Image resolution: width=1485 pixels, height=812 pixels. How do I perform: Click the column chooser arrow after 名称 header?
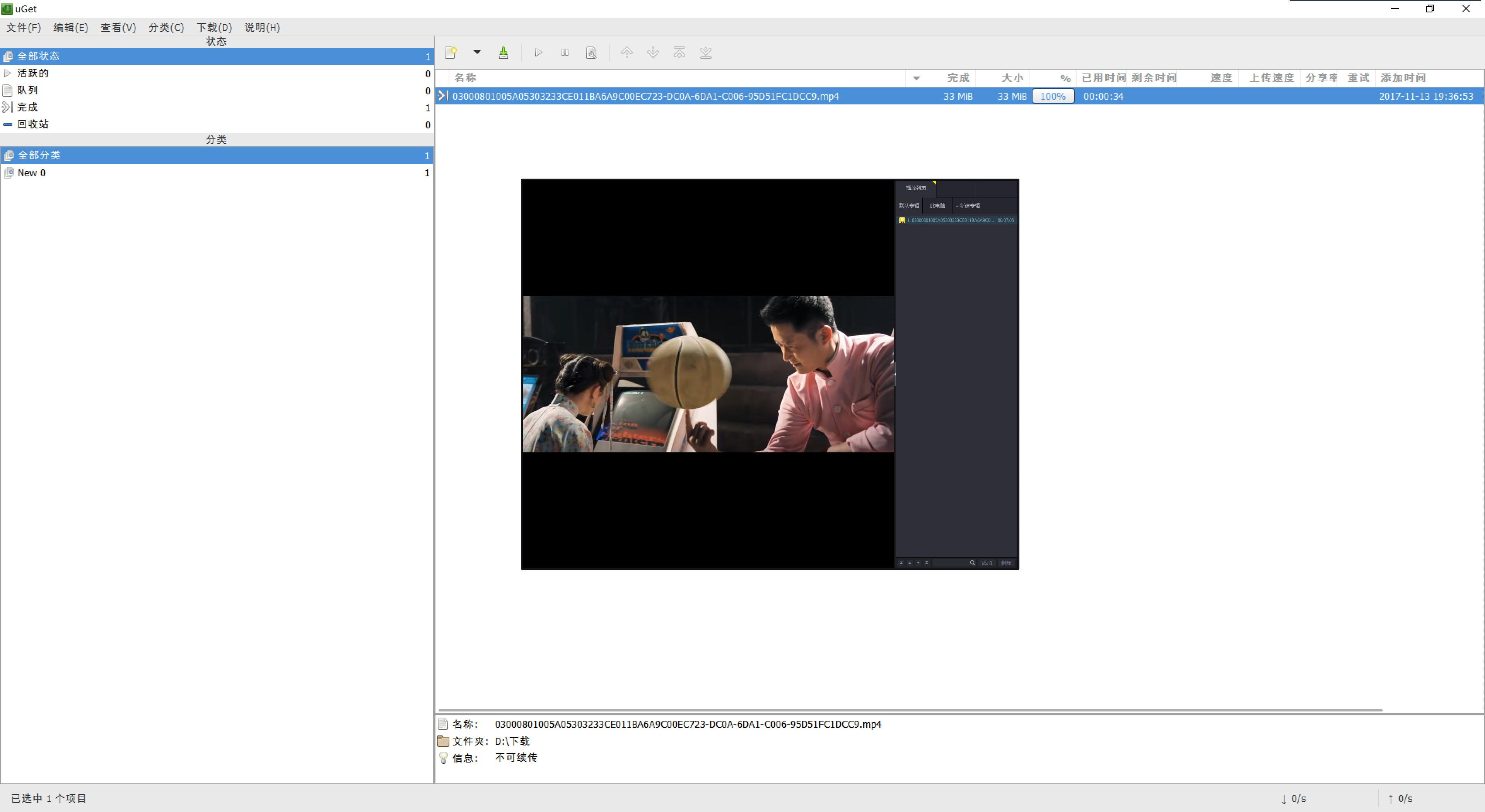click(x=916, y=78)
